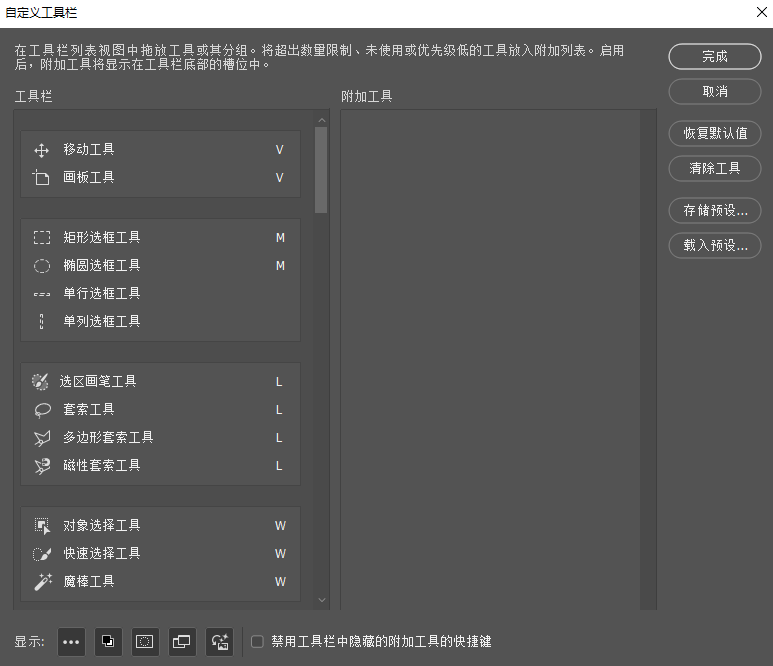Image resolution: width=773 pixels, height=666 pixels.
Task: Click the V shortcut of 移动工具
Action: coord(280,150)
